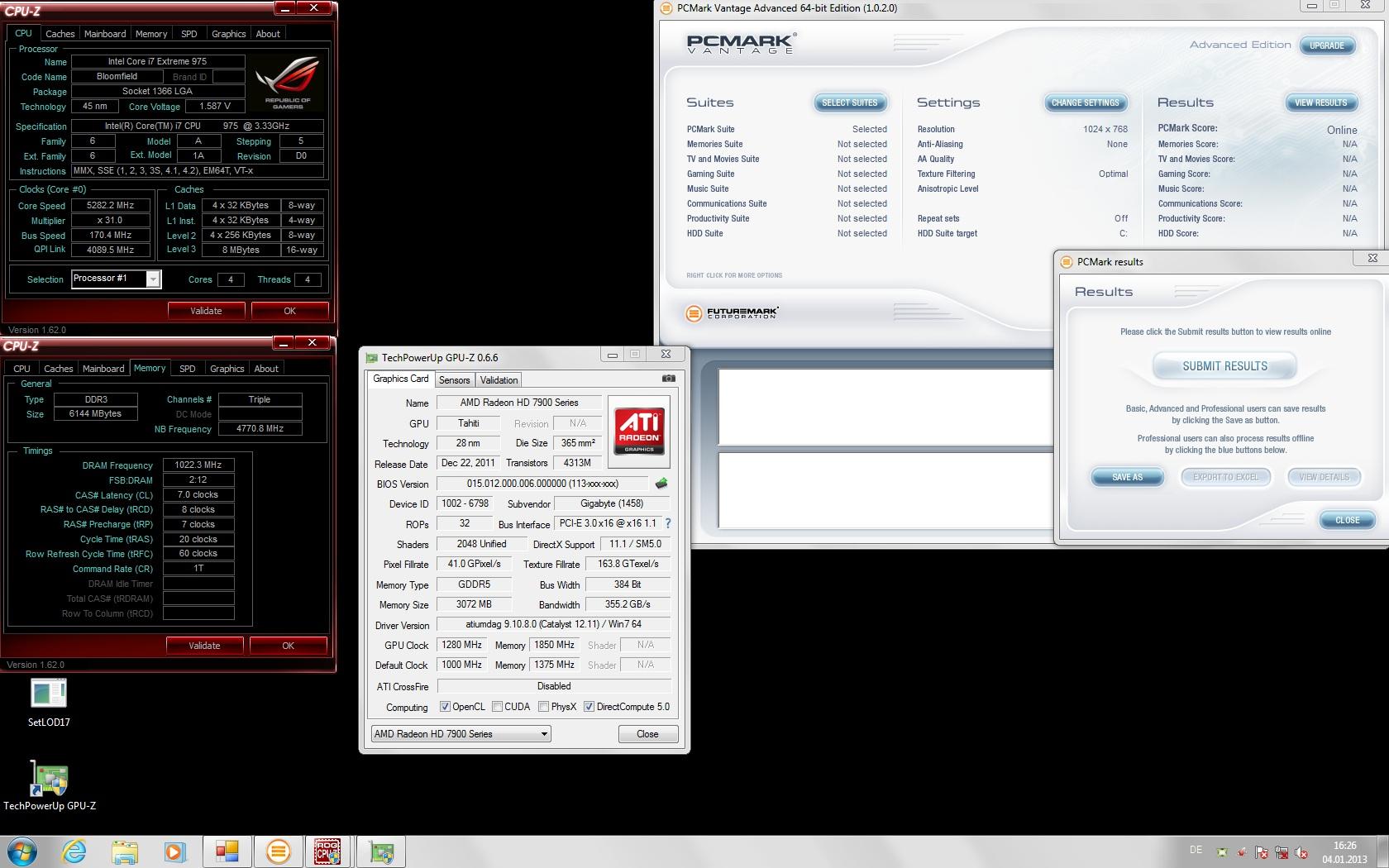Open Graphics tab in lower CPU-Z window
This screenshot has height=868, width=1389.
(227, 369)
